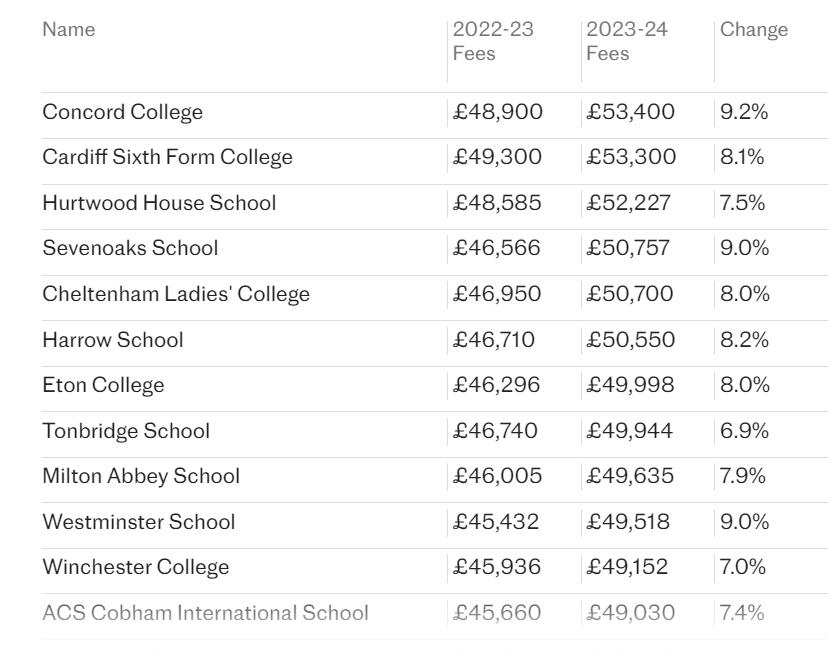Click the 6.9% change for Tonbridge School
Viewport: 828px width, 650px height.
point(744,431)
